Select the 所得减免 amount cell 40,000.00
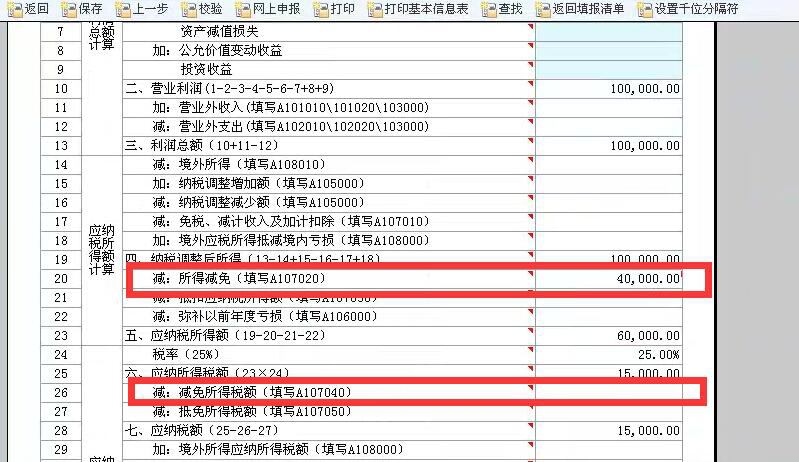This screenshot has height=462, width=799. coord(609,278)
